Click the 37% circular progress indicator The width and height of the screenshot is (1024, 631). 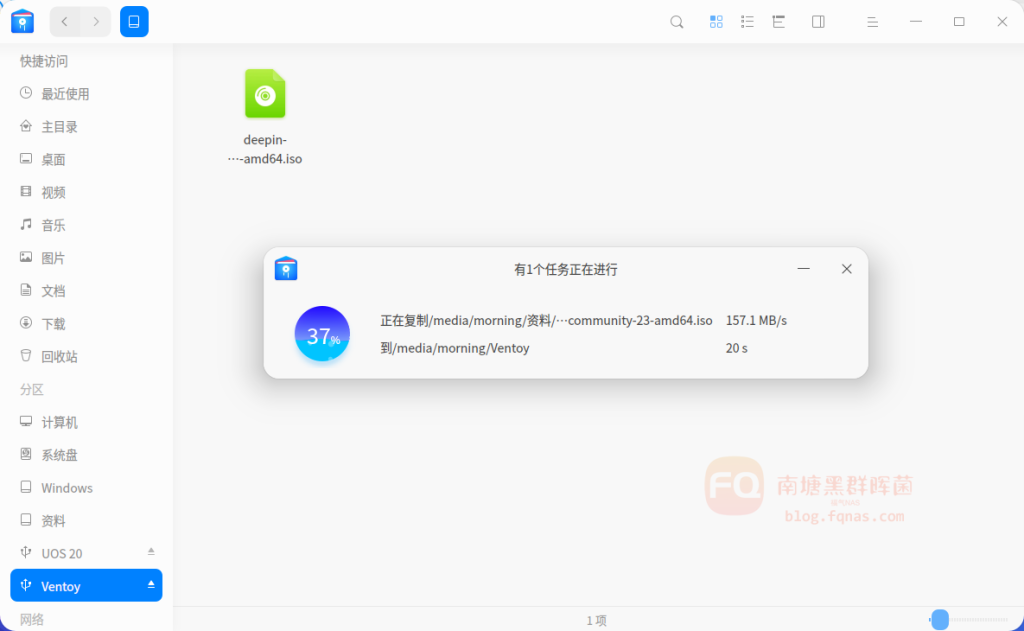coord(322,335)
